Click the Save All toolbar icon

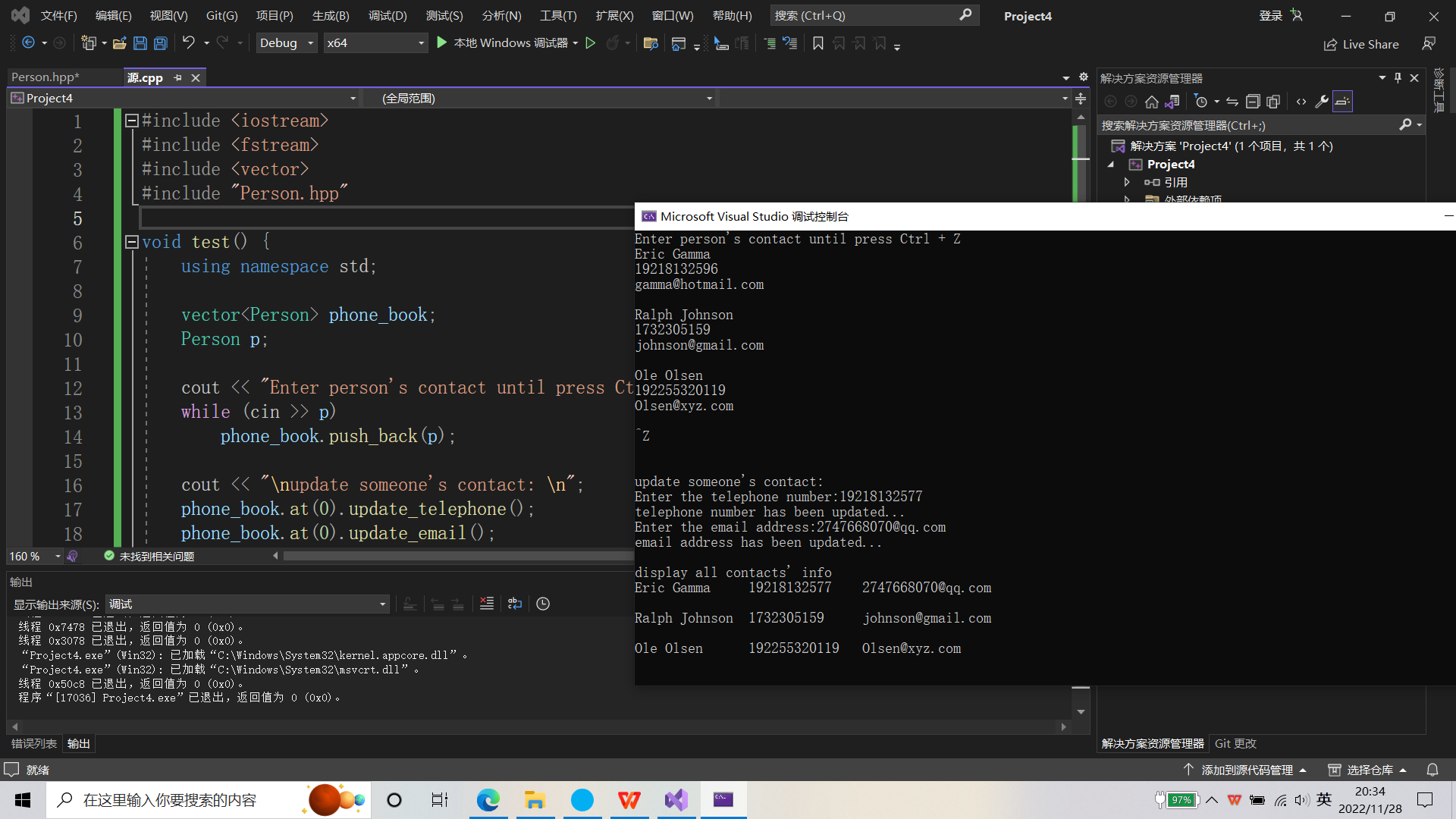point(160,43)
